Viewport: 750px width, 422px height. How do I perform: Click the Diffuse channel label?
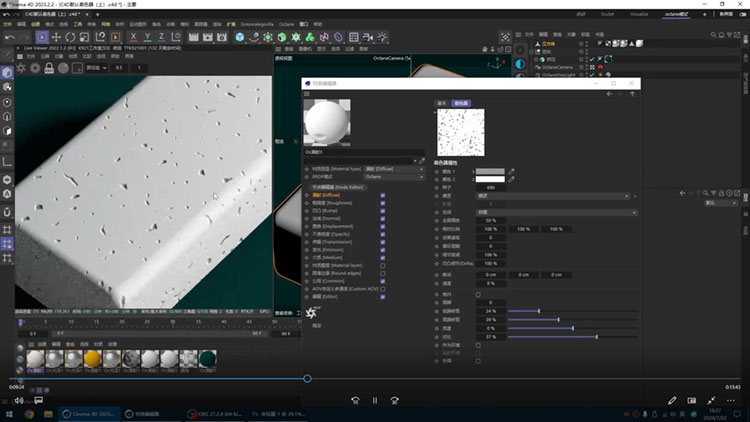325,197
